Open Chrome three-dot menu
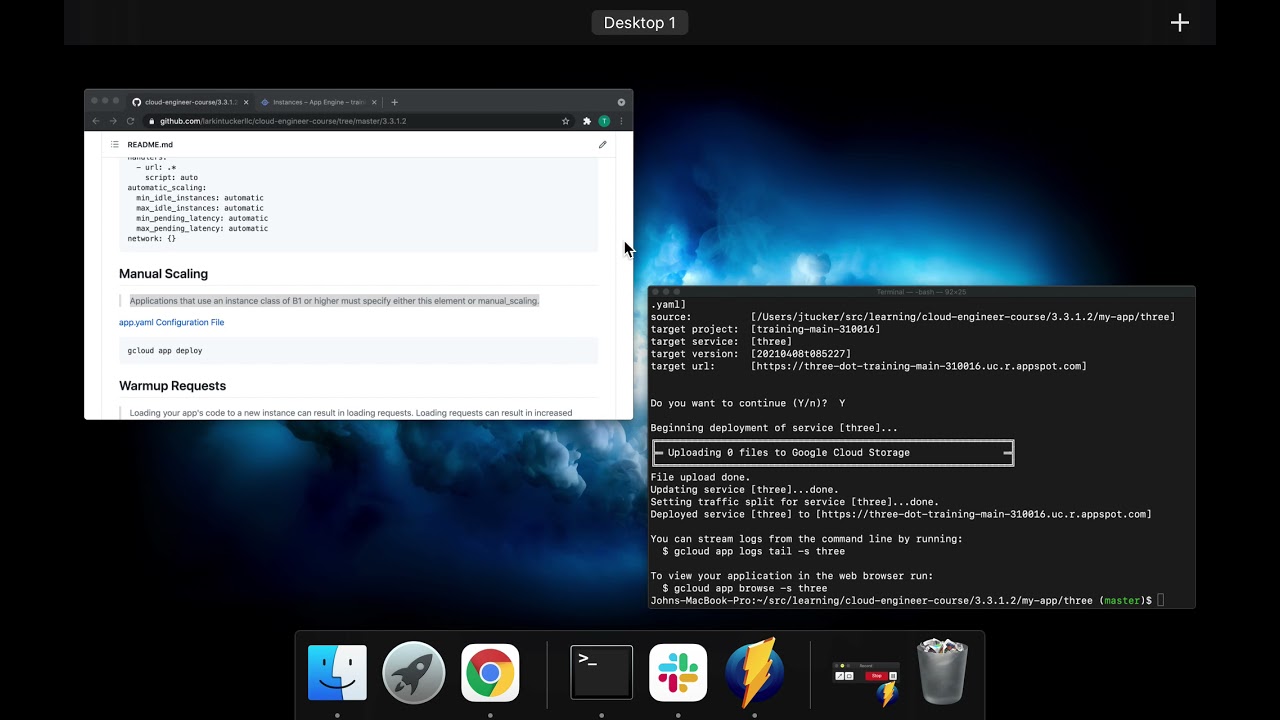Image resolution: width=1280 pixels, height=720 pixels. 621,121
